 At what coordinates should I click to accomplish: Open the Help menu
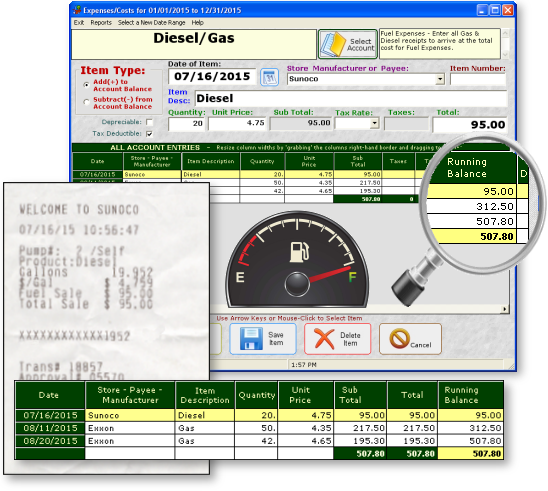coord(197,22)
